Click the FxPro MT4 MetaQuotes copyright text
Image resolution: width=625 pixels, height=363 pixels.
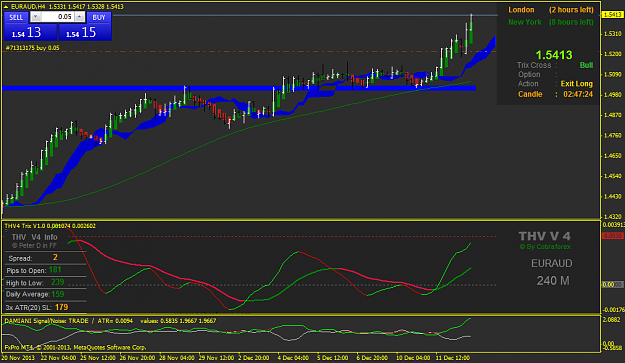coord(75,347)
